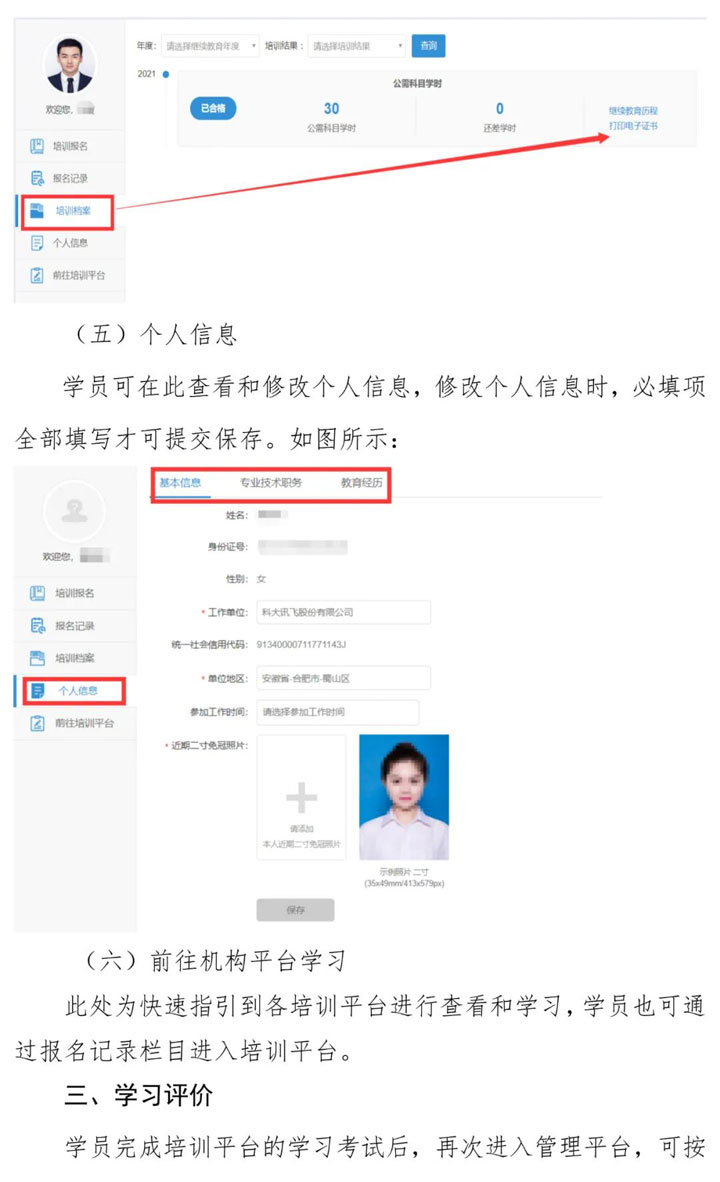The image size is (720, 1182).
Task: Click the highlighted 个人信息 icon on the profile page
Action: click(x=38, y=690)
